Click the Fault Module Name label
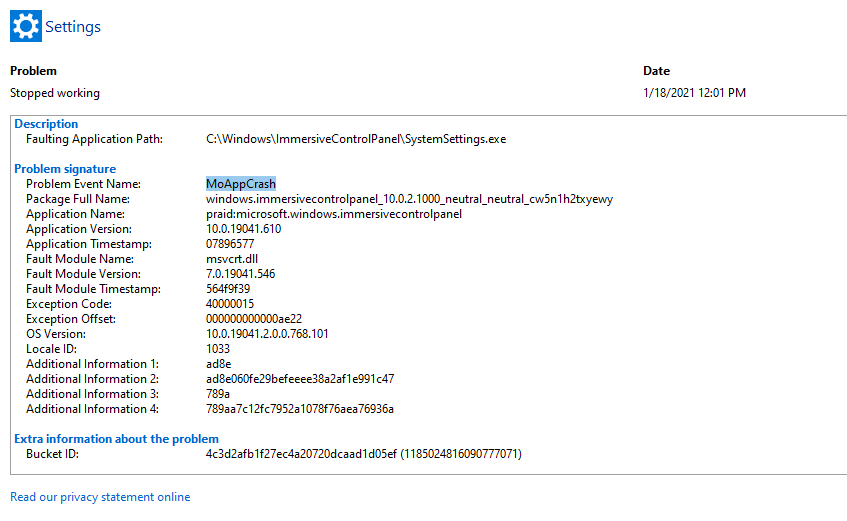Screen dimensions: 847x521 pyautogui.click(x=80, y=259)
